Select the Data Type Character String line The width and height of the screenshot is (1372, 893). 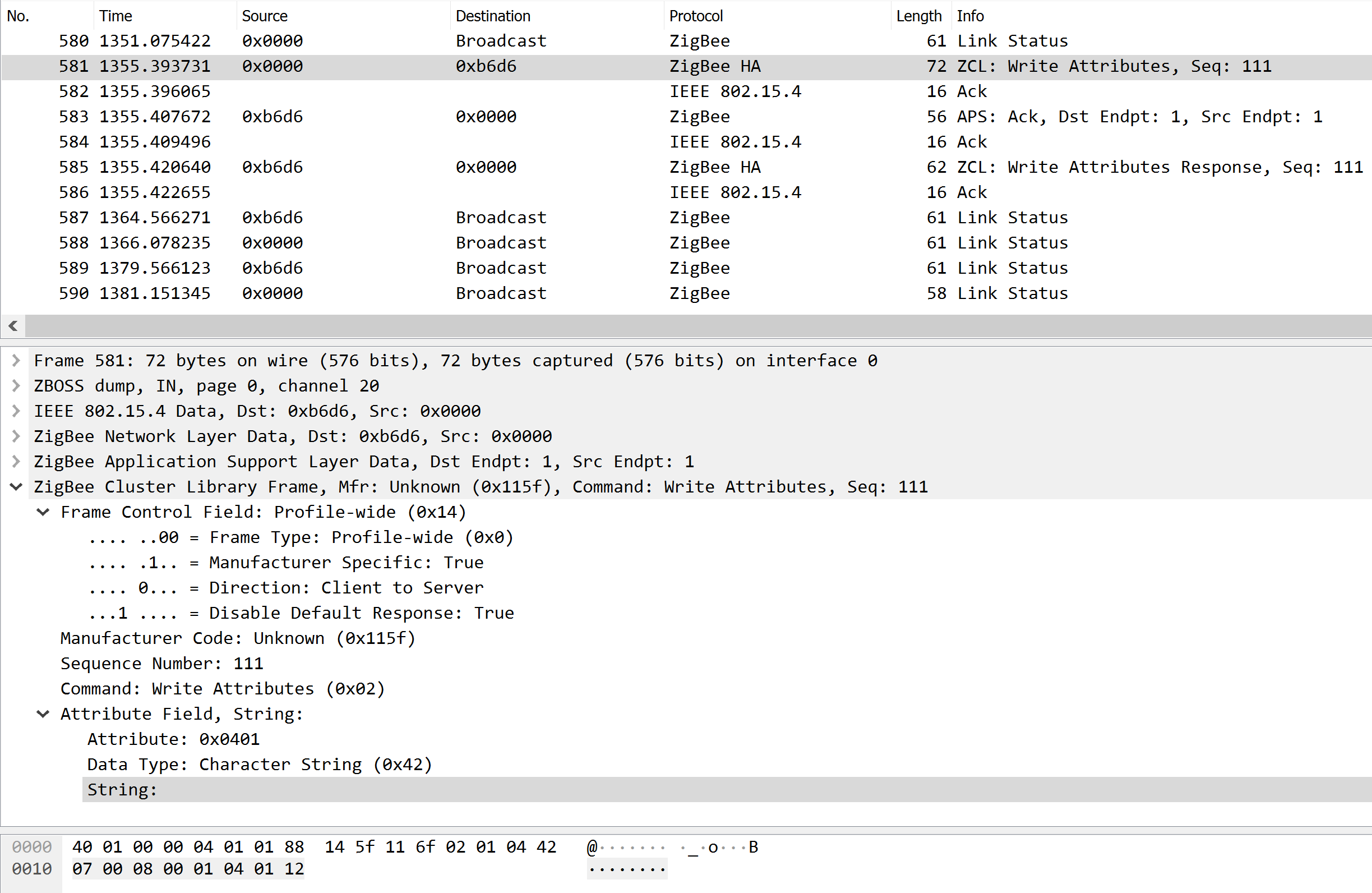click(x=260, y=765)
